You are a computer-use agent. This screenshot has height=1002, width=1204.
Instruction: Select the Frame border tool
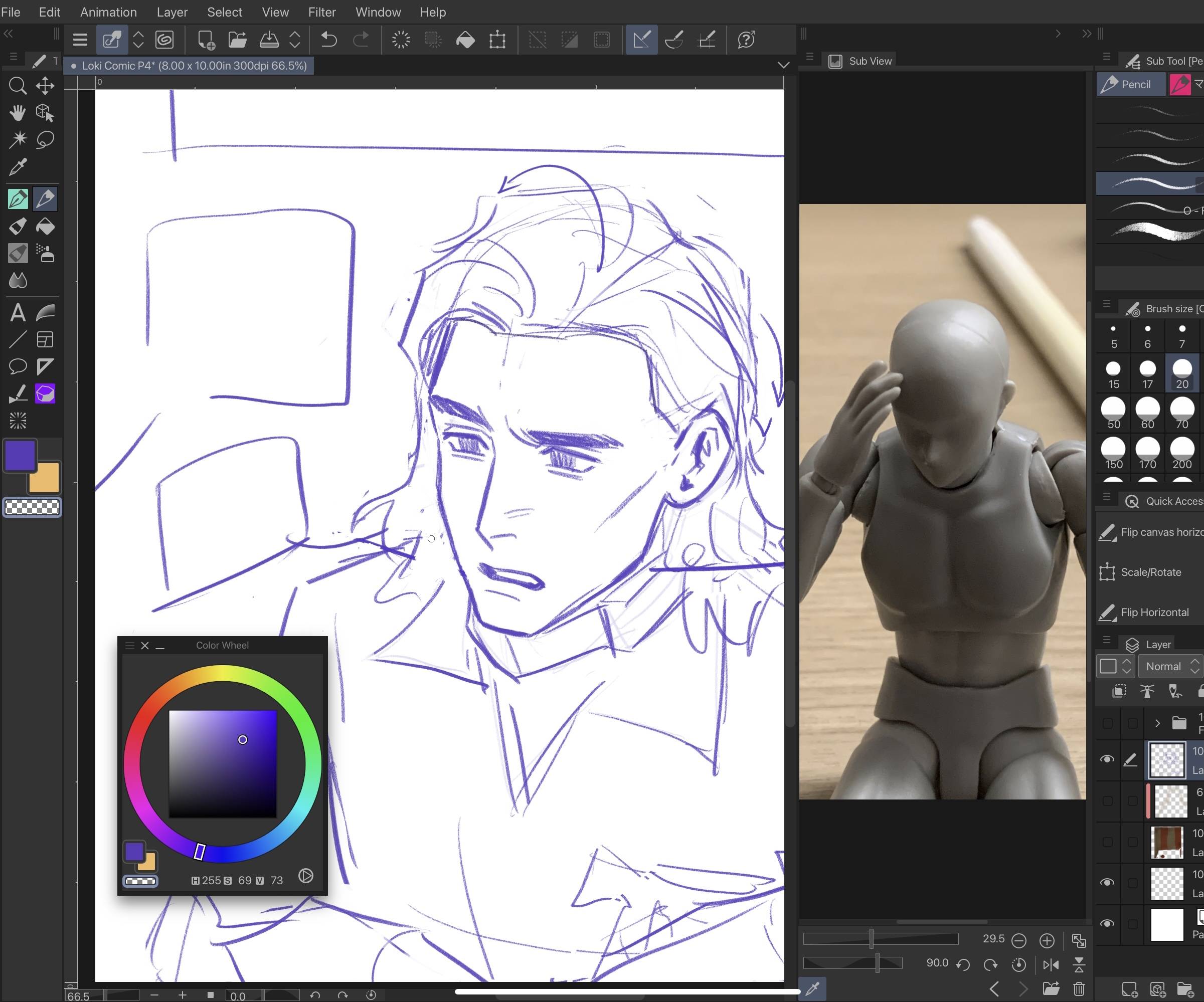tap(45, 340)
